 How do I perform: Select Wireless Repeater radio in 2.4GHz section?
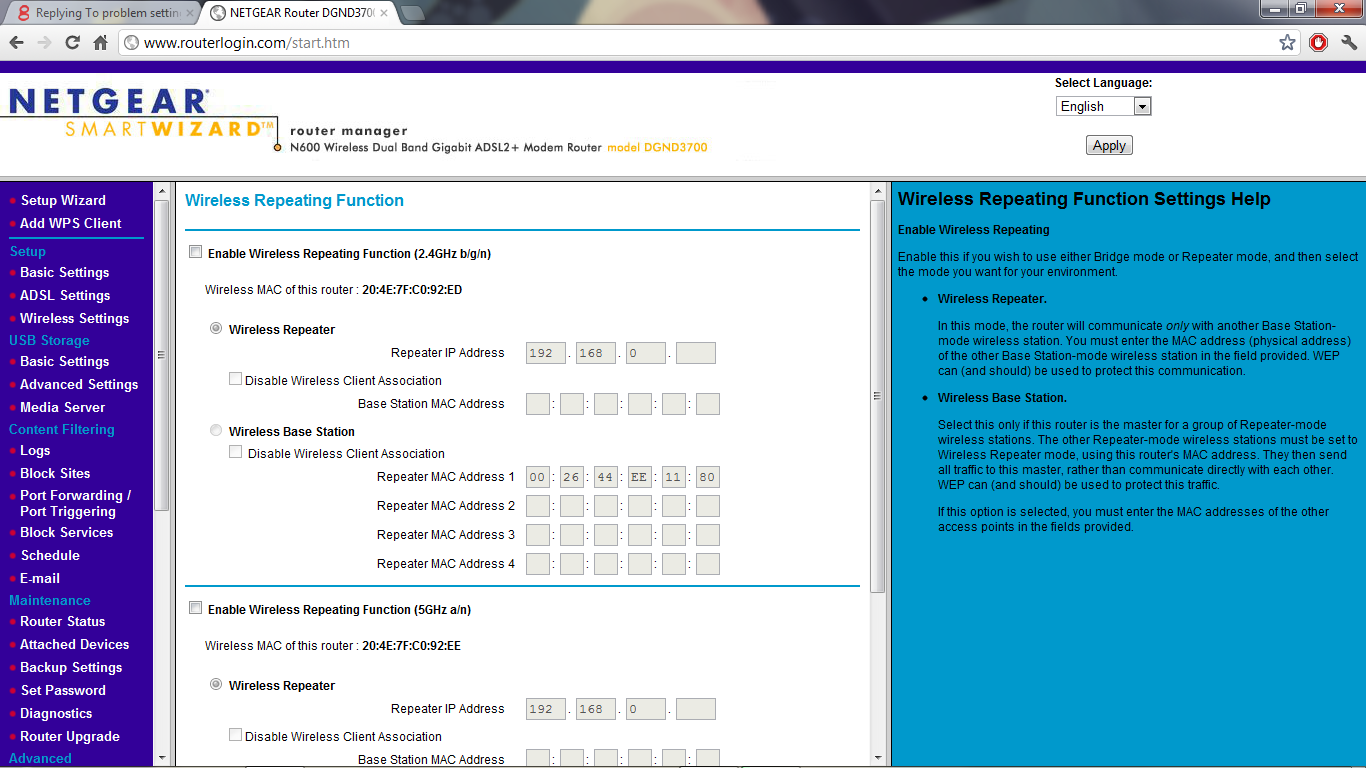pyautogui.click(x=216, y=328)
